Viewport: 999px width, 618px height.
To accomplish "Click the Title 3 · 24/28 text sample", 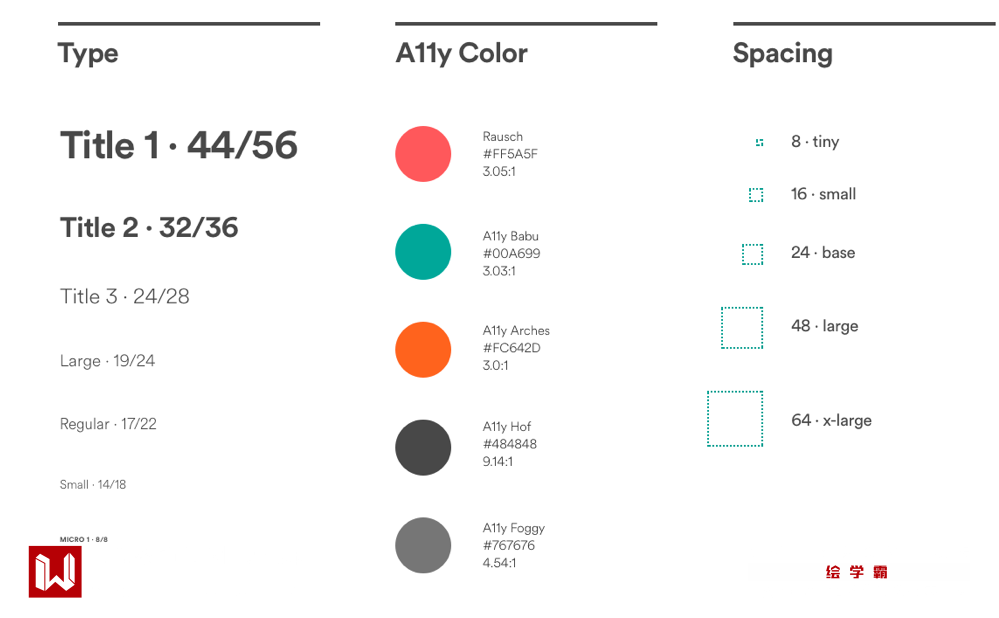I will [x=125, y=297].
